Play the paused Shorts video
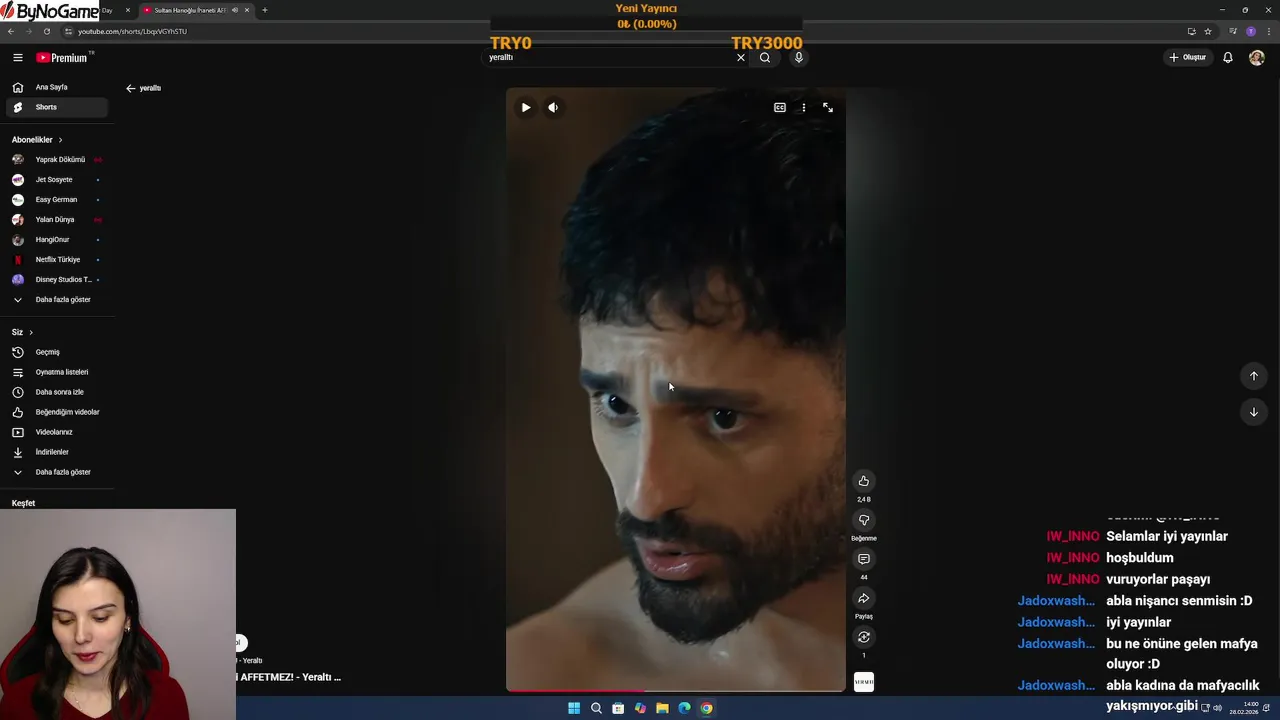This screenshot has width=1280, height=720. [x=526, y=107]
